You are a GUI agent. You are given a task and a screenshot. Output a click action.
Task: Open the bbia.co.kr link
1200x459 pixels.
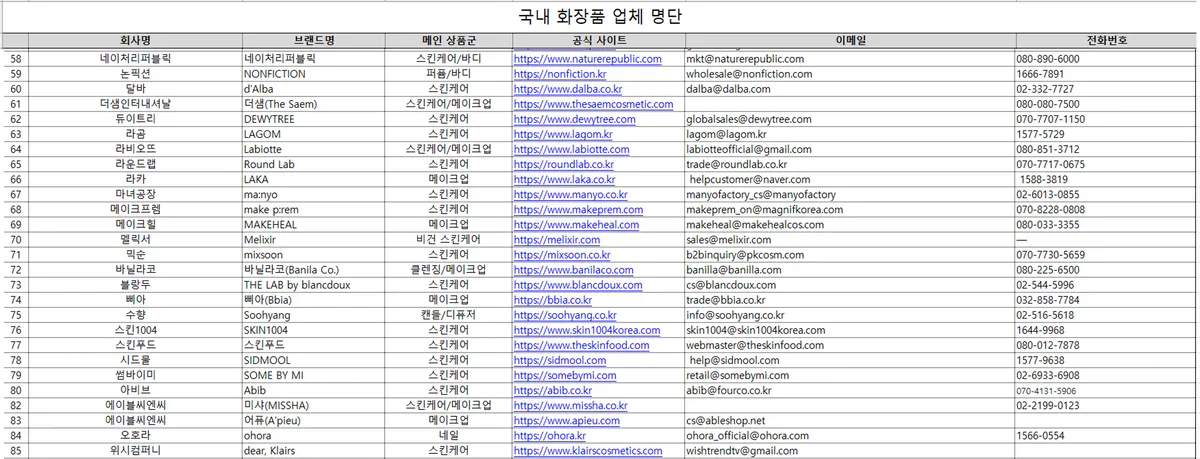click(552, 300)
